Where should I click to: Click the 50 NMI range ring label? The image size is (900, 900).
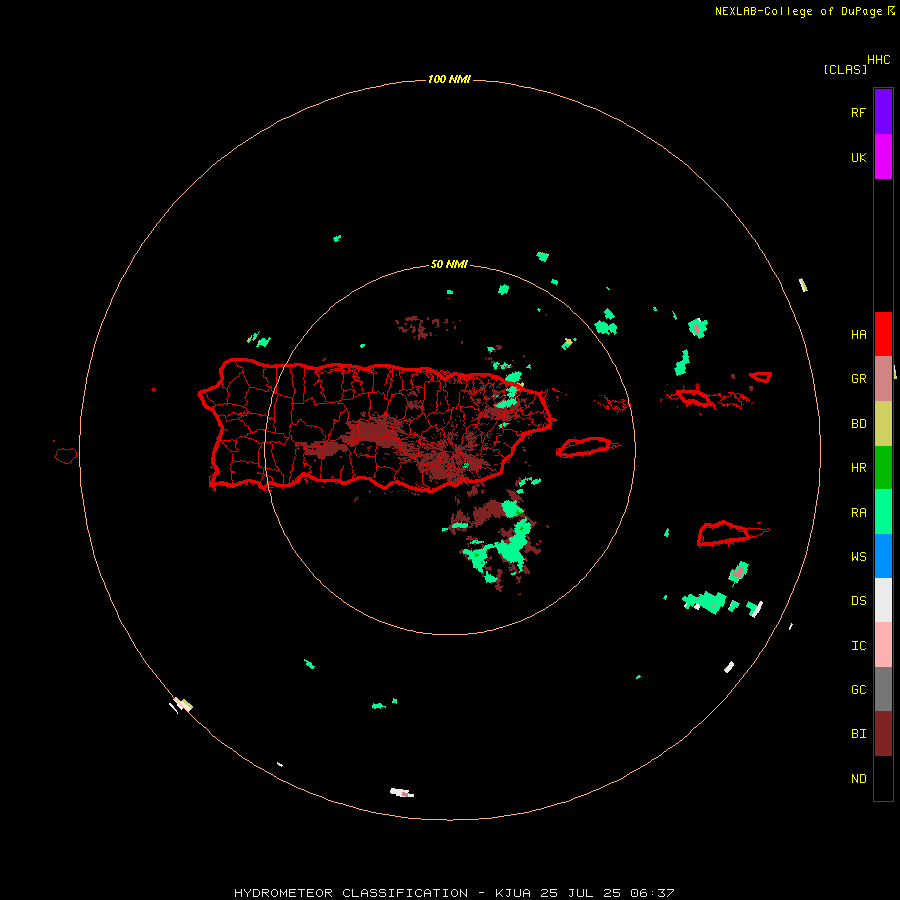pyautogui.click(x=449, y=264)
